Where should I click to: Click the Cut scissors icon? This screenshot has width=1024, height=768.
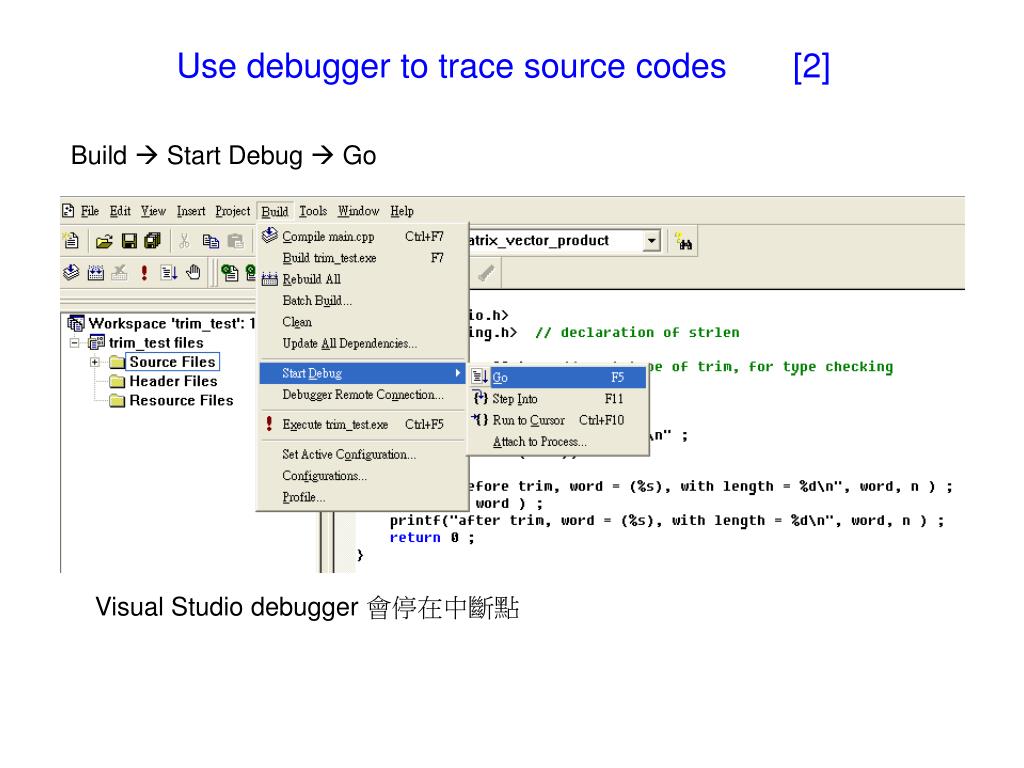click(184, 242)
